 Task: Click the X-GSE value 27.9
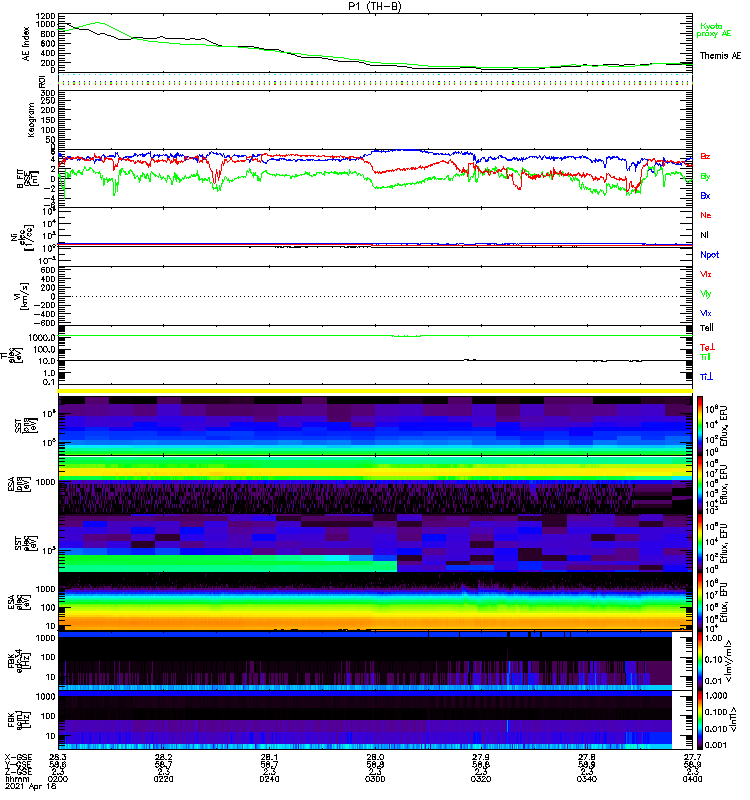[481, 757]
